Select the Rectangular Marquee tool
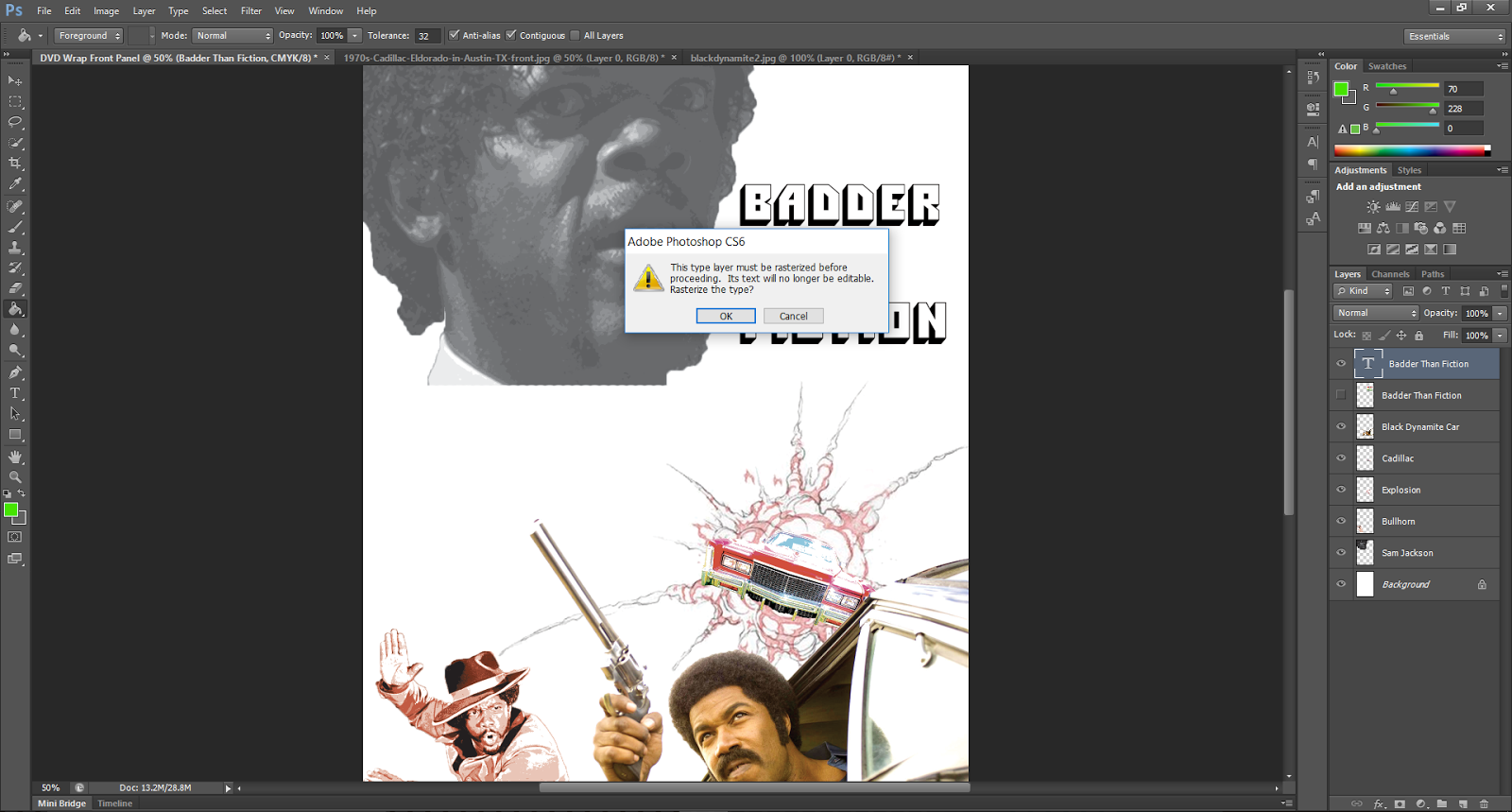 coord(15,102)
